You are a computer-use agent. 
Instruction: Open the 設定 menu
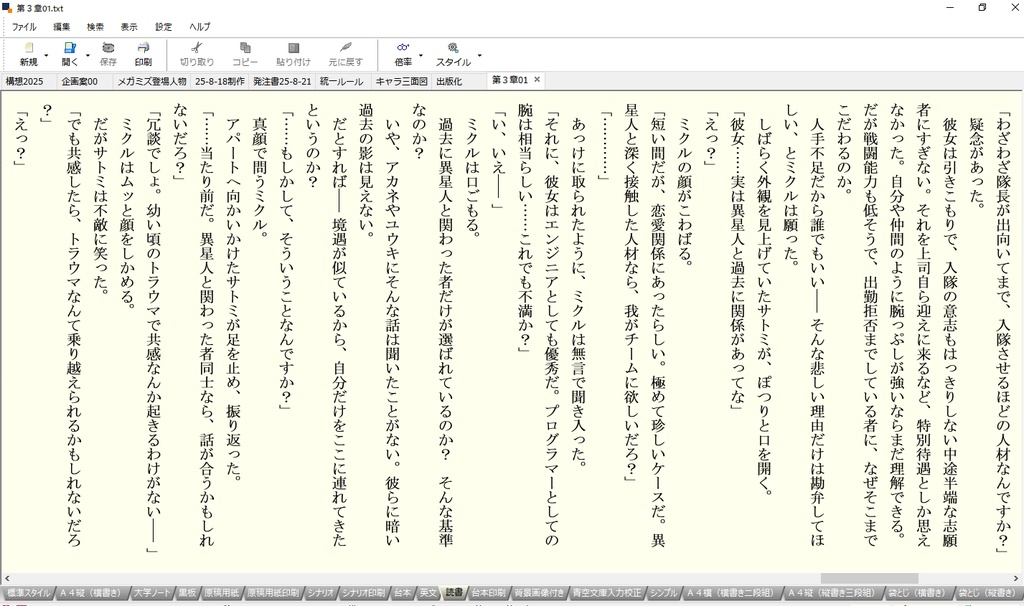tap(163, 27)
